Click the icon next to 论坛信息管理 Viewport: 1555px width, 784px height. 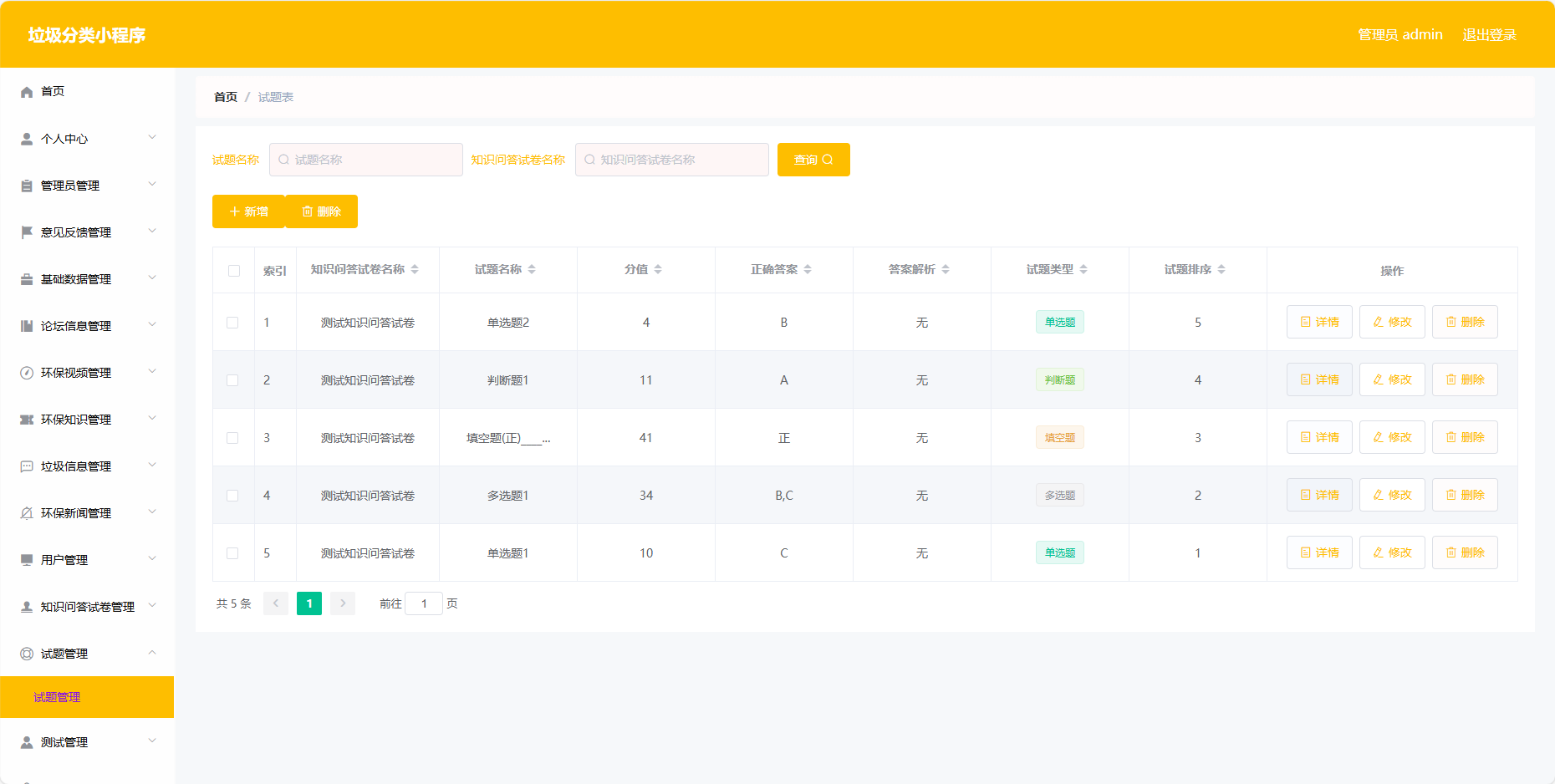click(27, 326)
